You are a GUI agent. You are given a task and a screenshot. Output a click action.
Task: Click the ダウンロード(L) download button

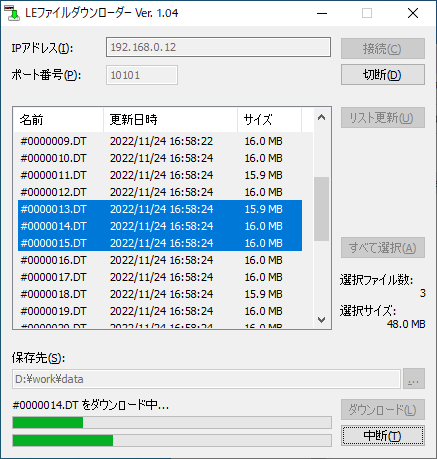click(383, 409)
